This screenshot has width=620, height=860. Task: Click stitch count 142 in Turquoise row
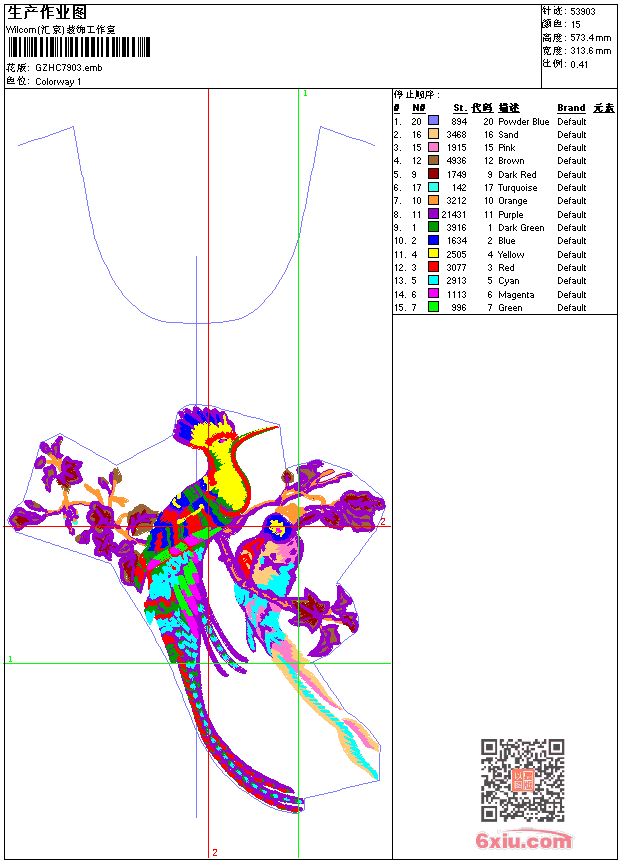pyautogui.click(x=460, y=188)
